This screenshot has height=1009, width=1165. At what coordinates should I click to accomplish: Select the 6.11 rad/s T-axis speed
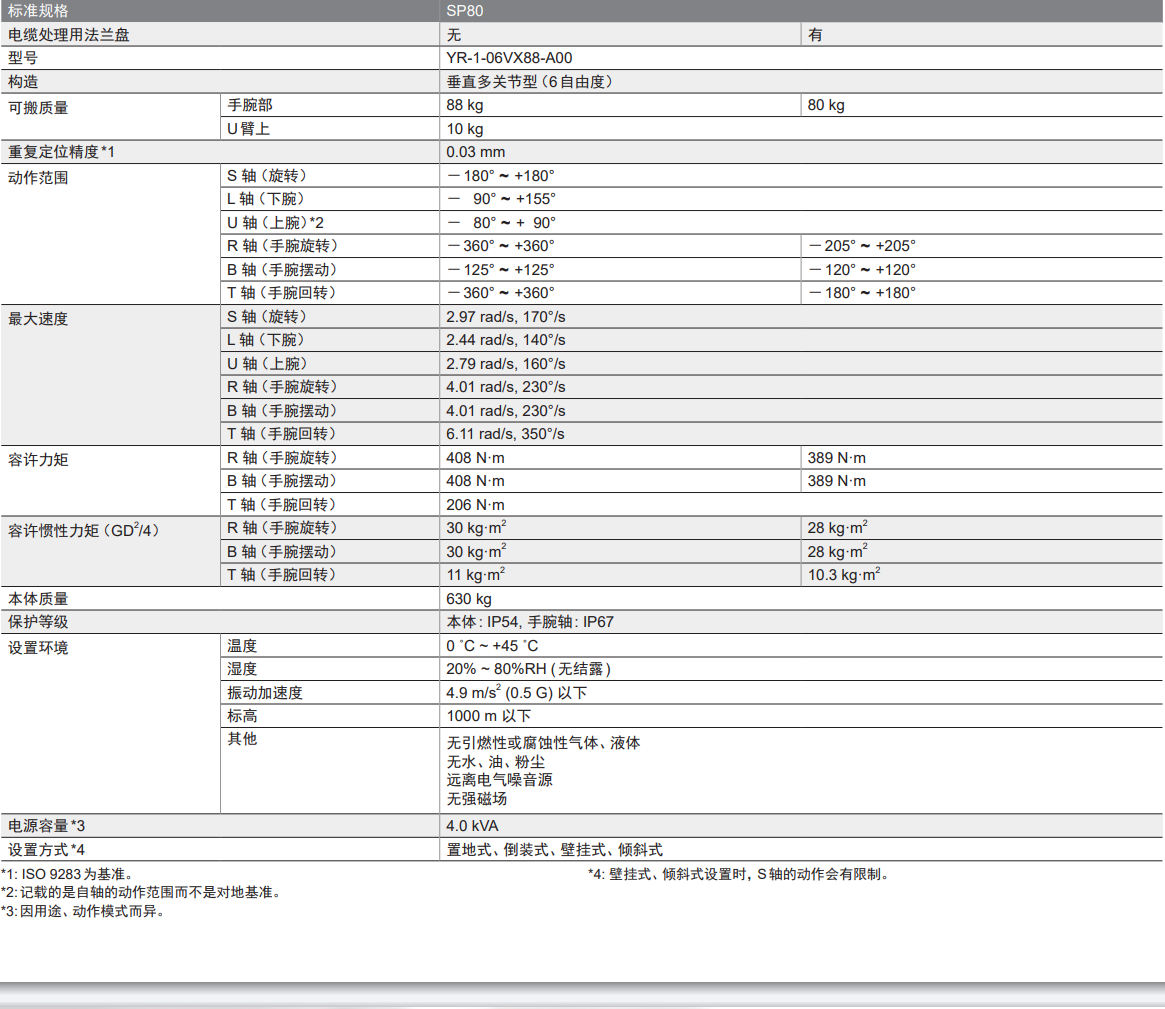(x=505, y=434)
